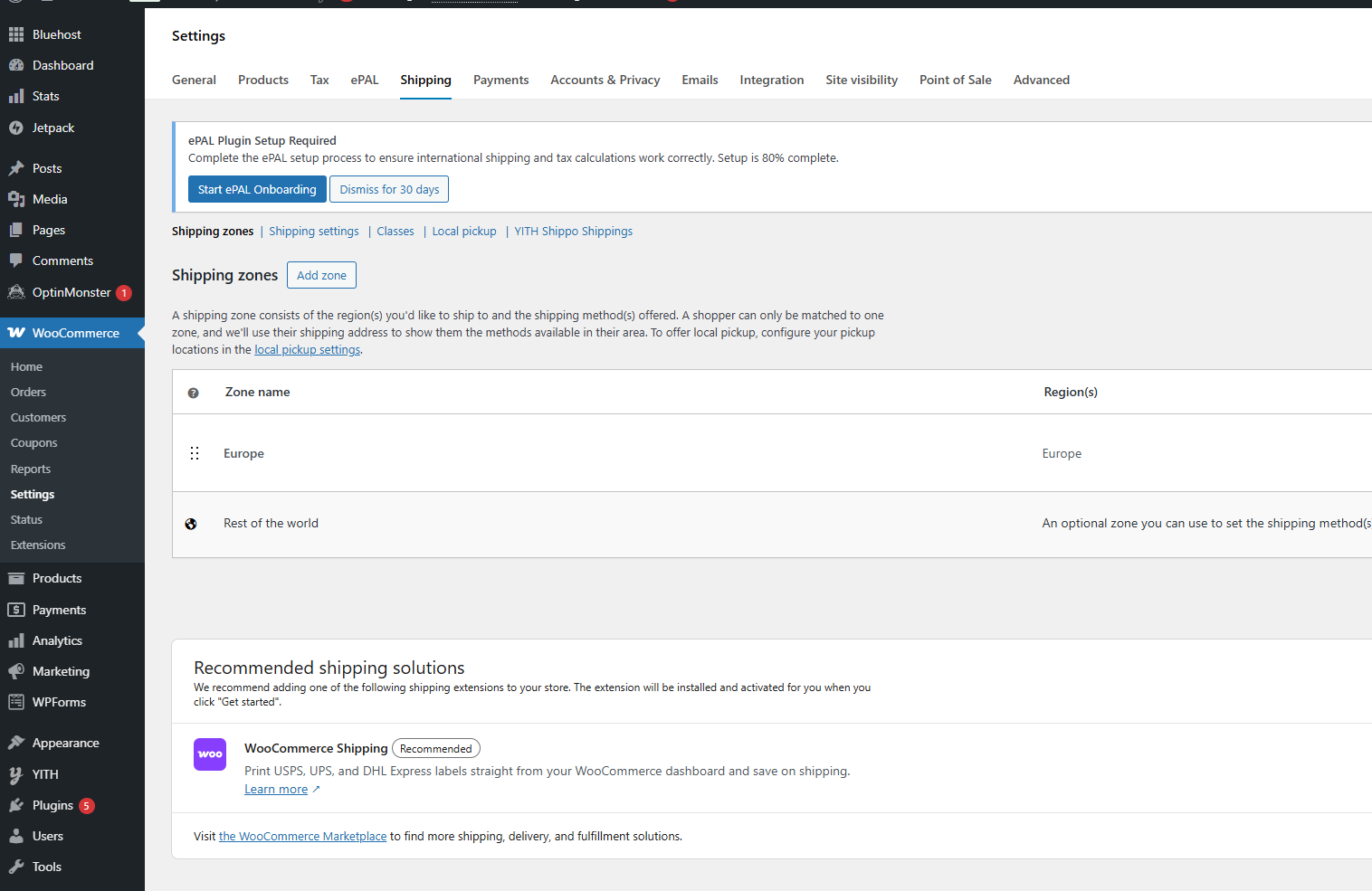Click the Marketing megaphone icon

point(16,671)
